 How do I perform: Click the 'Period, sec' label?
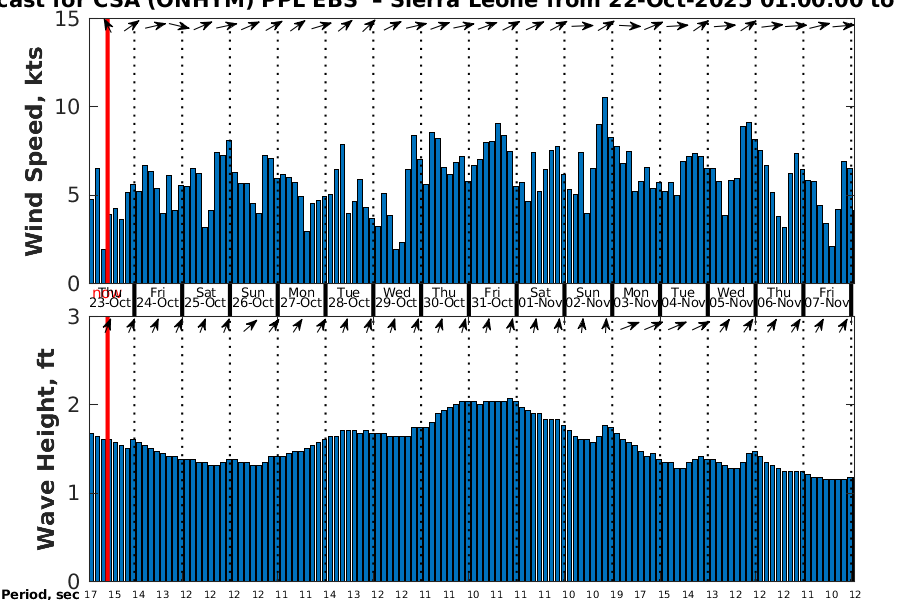(40, 595)
